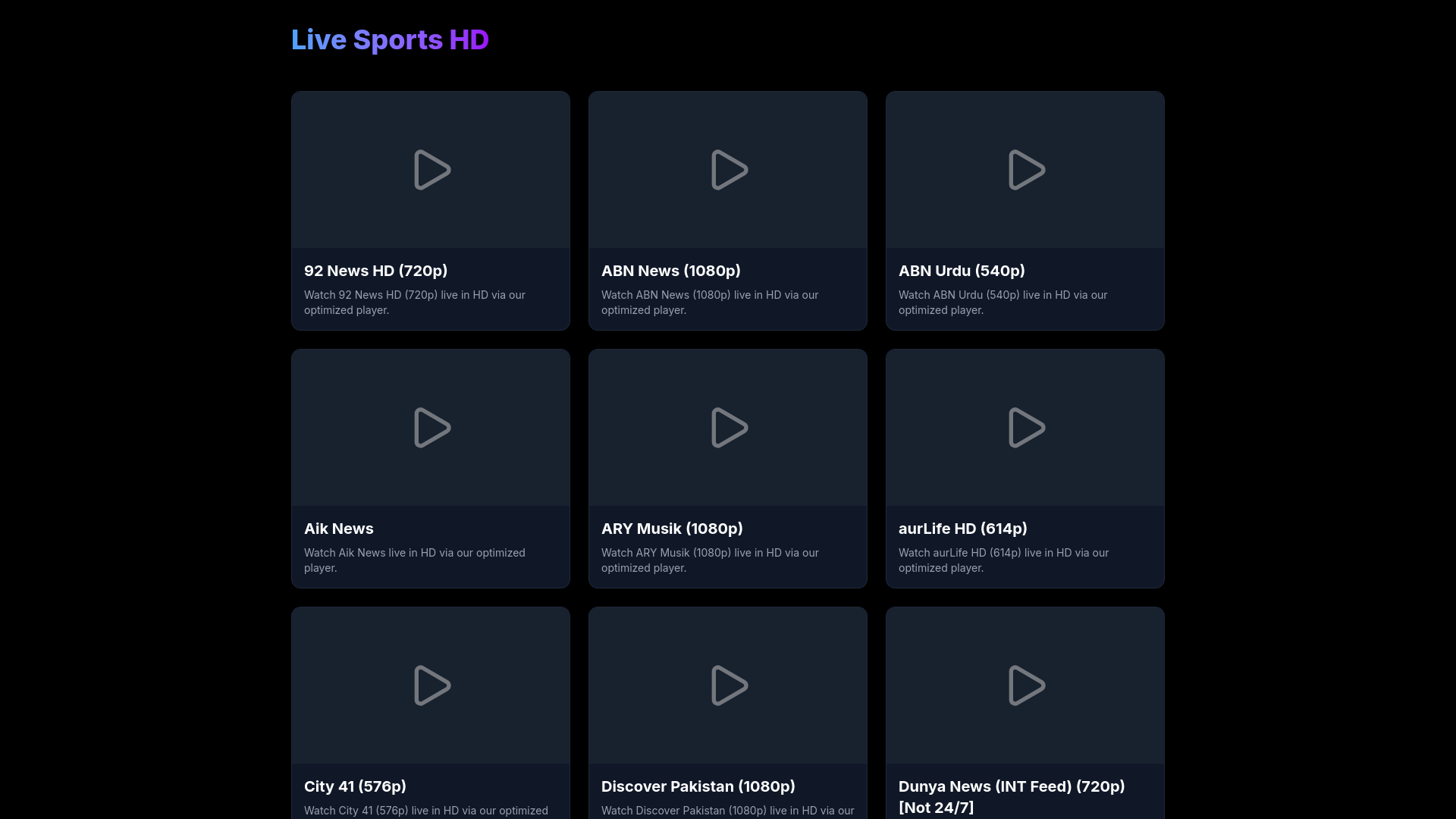Click the 'Watch ARY Musik (1080p) live' description
Viewport: 1456px width, 819px height.
click(x=710, y=560)
